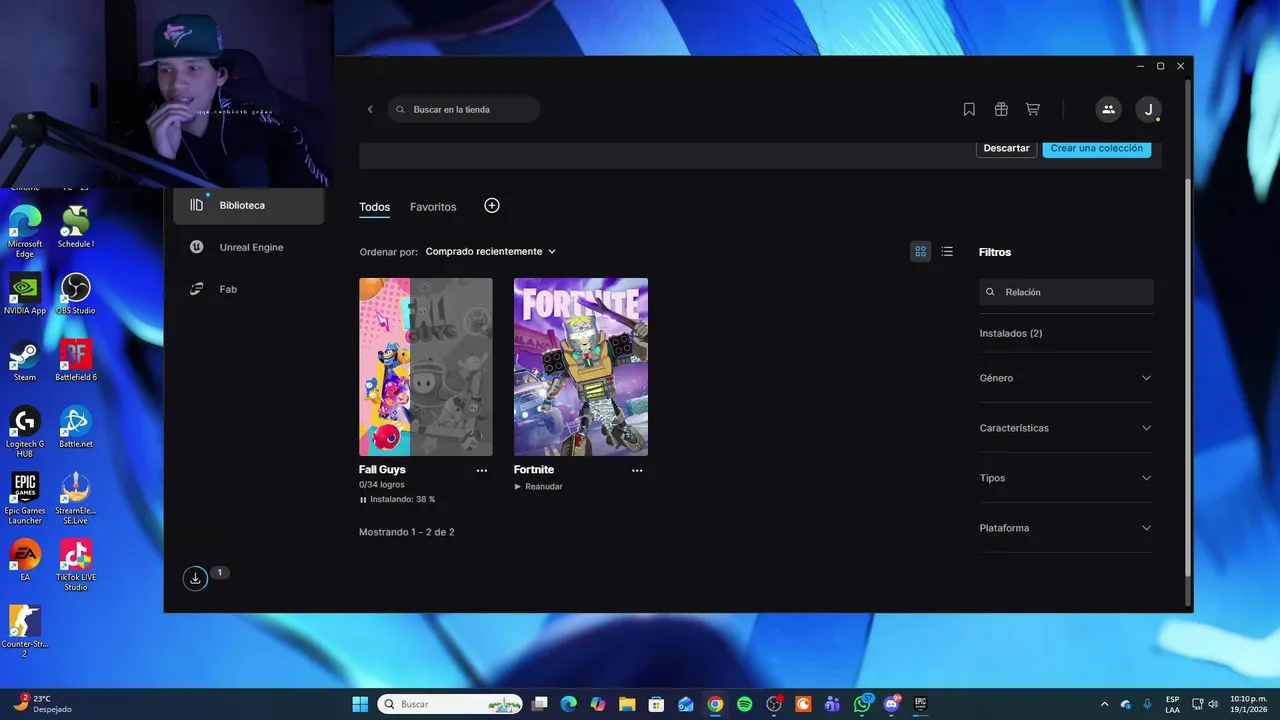Click the taskbar Buscar search box
This screenshot has width=1280, height=720.
450,704
